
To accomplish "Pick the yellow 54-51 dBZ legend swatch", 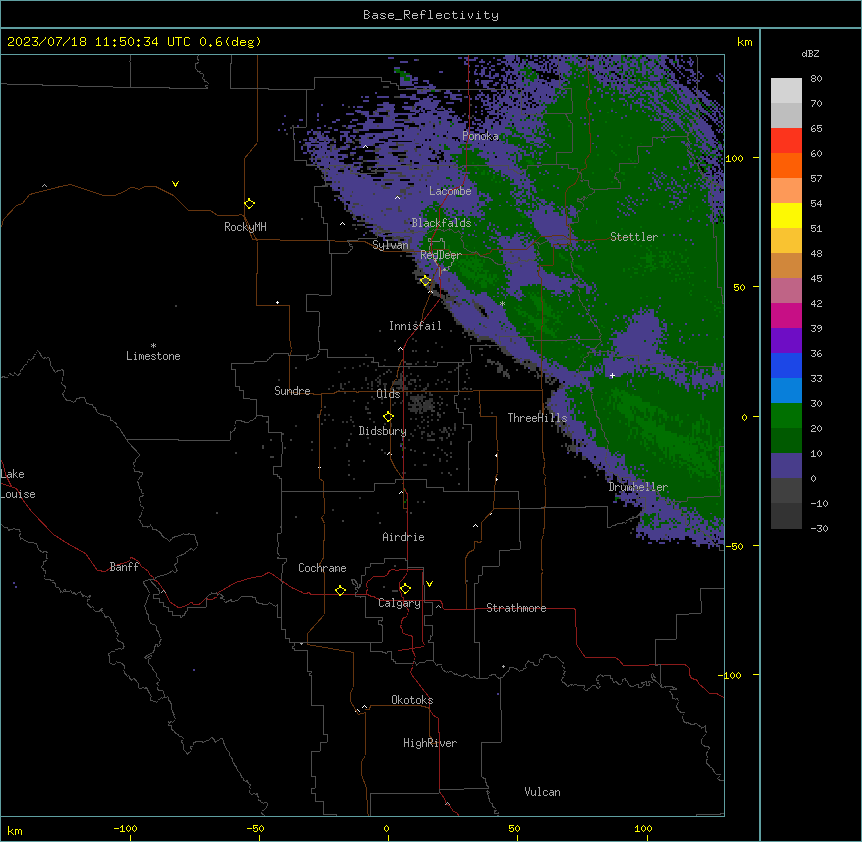I will click(x=786, y=215).
